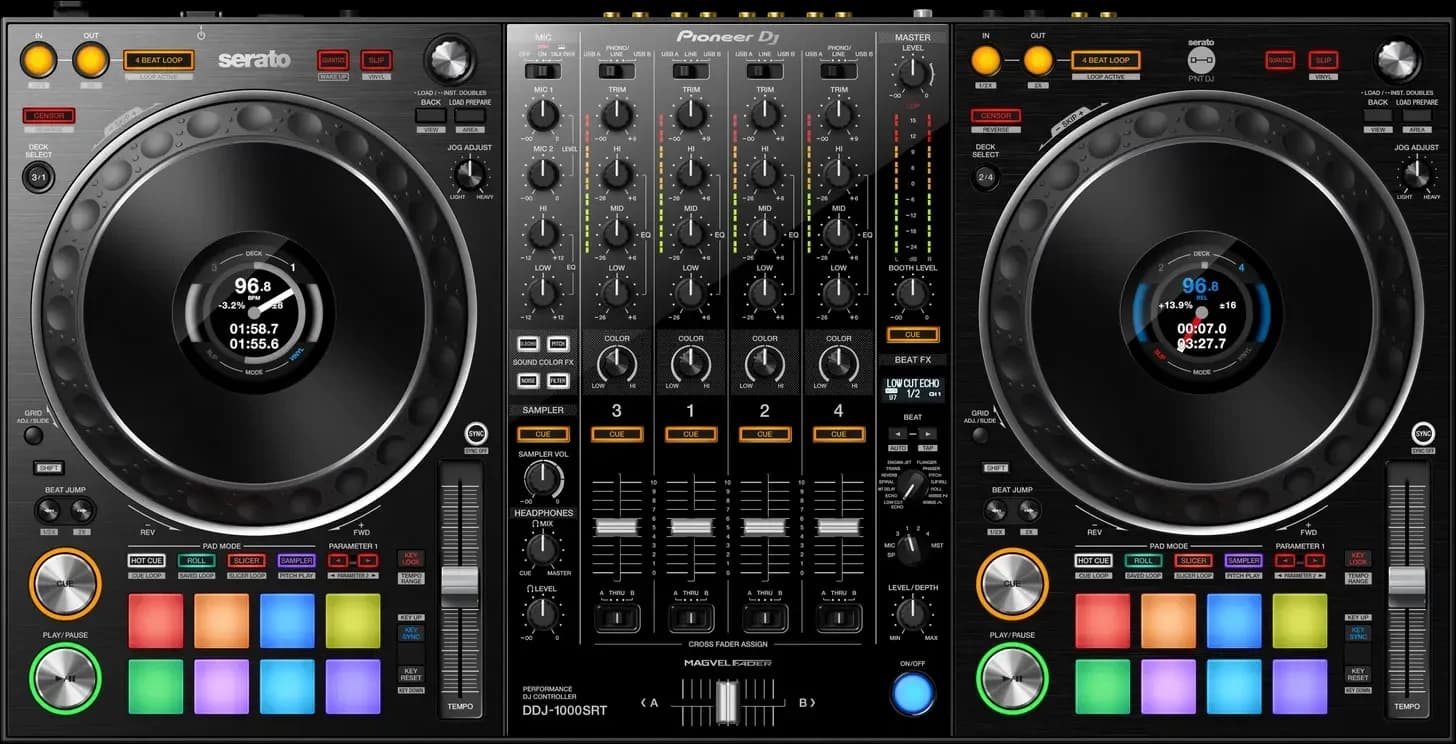
Task: Click the left deck KEY RESET button
Action: point(411,675)
